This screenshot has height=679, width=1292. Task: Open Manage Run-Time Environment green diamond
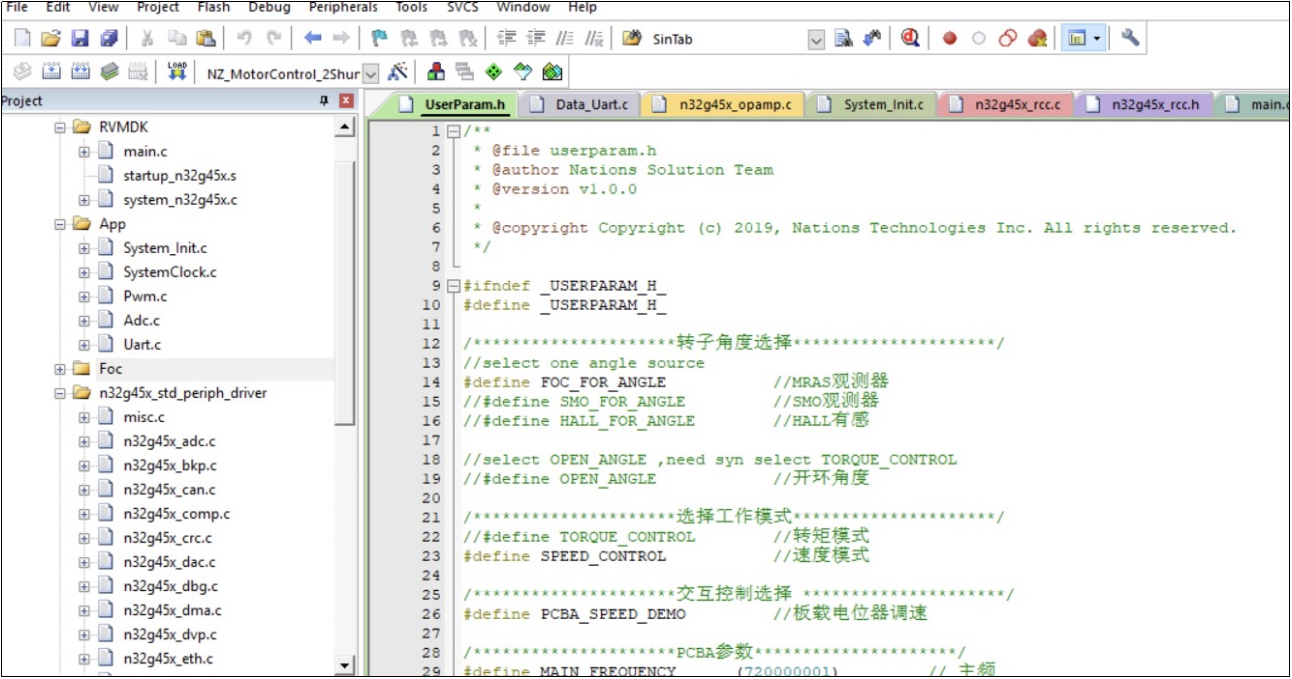(x=494, y=72)
